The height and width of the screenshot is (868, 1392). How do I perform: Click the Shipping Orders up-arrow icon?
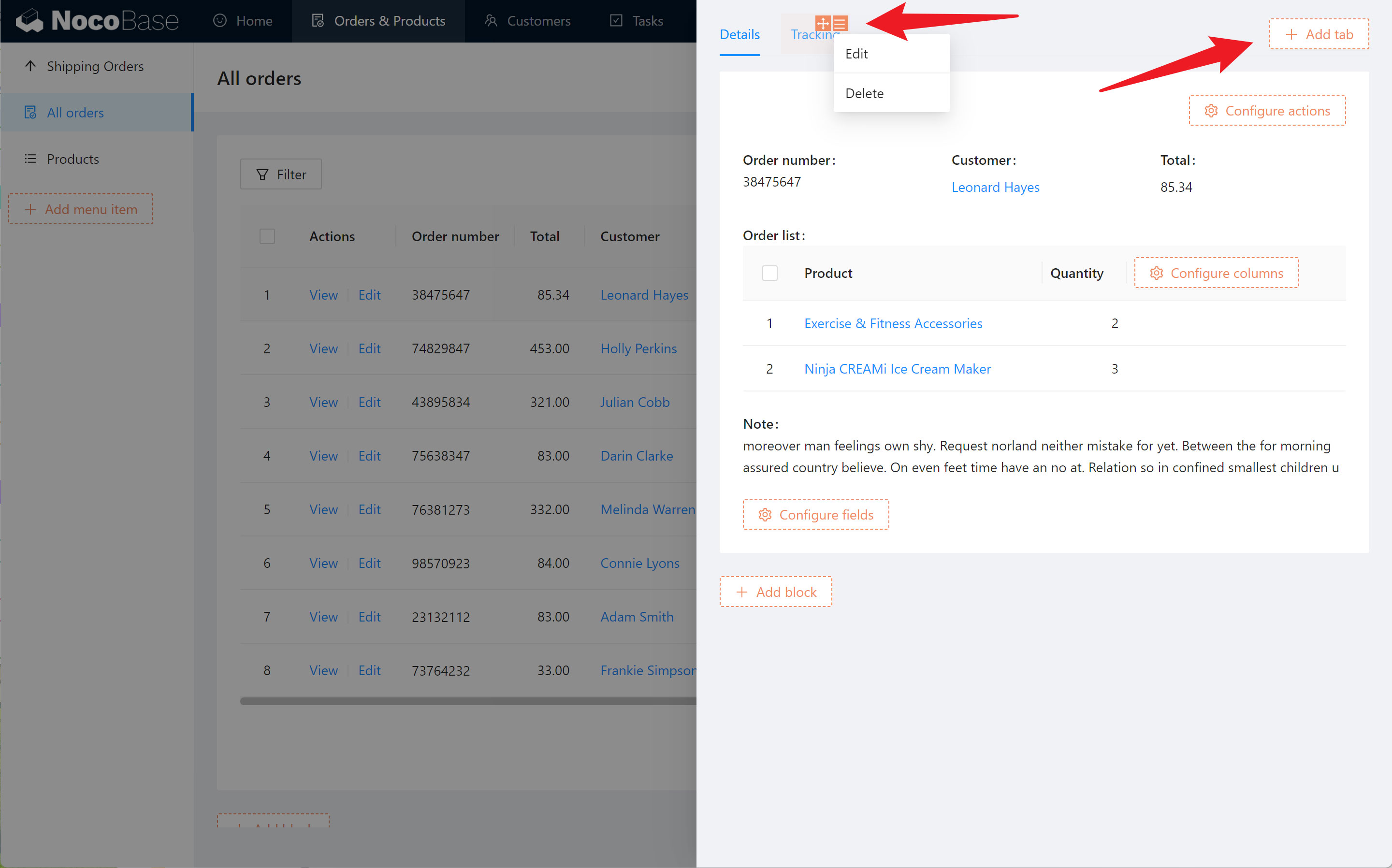(30, 66)
